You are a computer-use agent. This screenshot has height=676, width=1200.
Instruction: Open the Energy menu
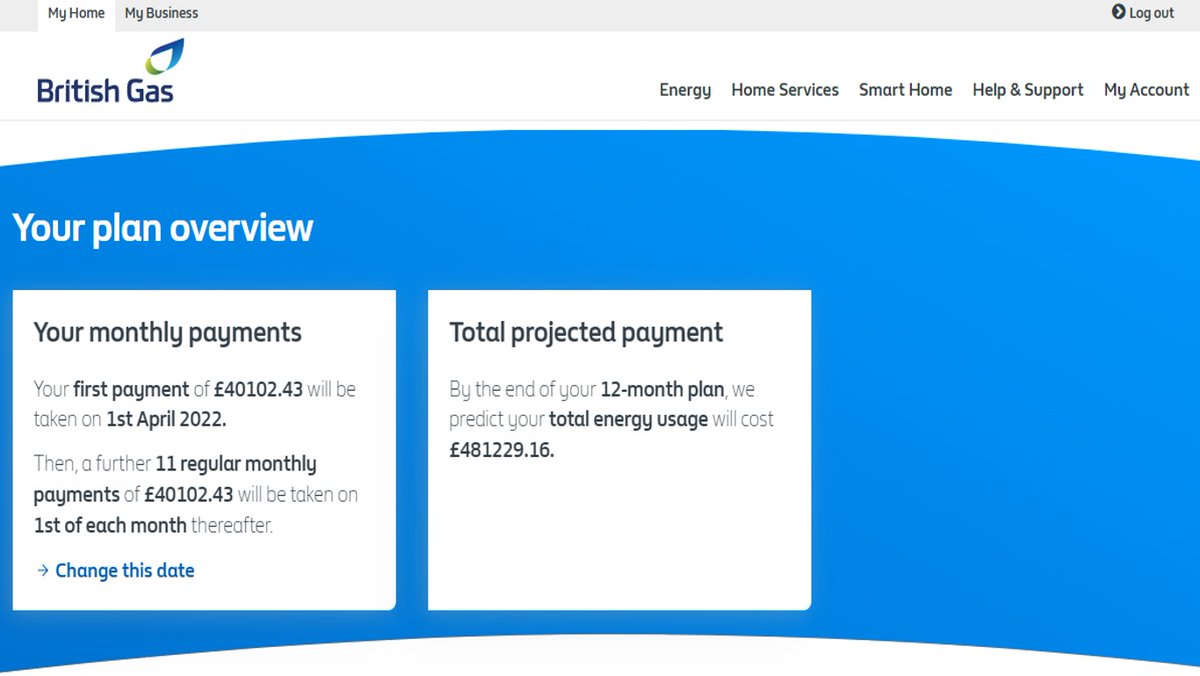pos(685,90)
